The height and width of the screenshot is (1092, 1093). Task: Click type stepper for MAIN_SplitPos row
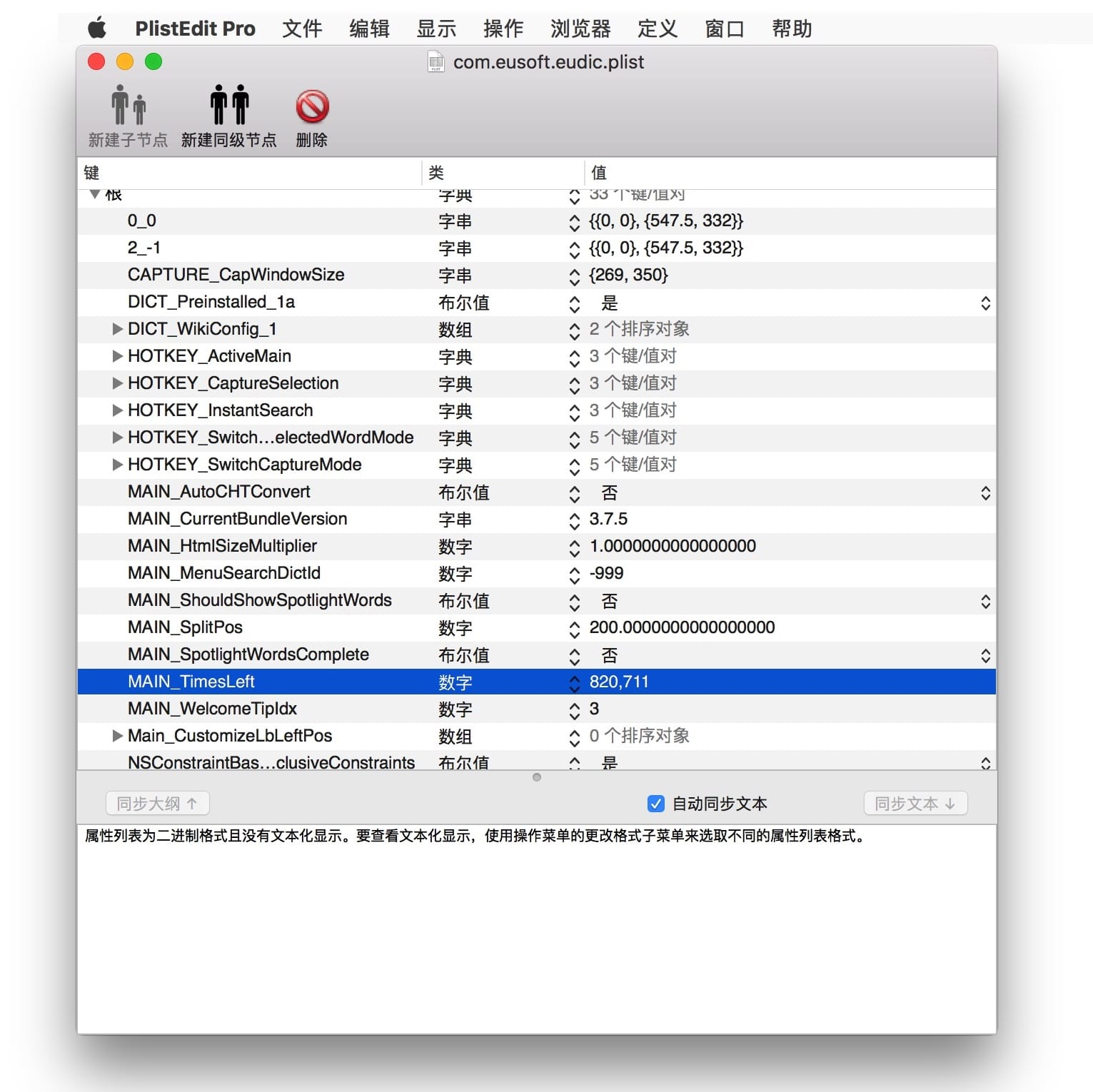[574, 628]
